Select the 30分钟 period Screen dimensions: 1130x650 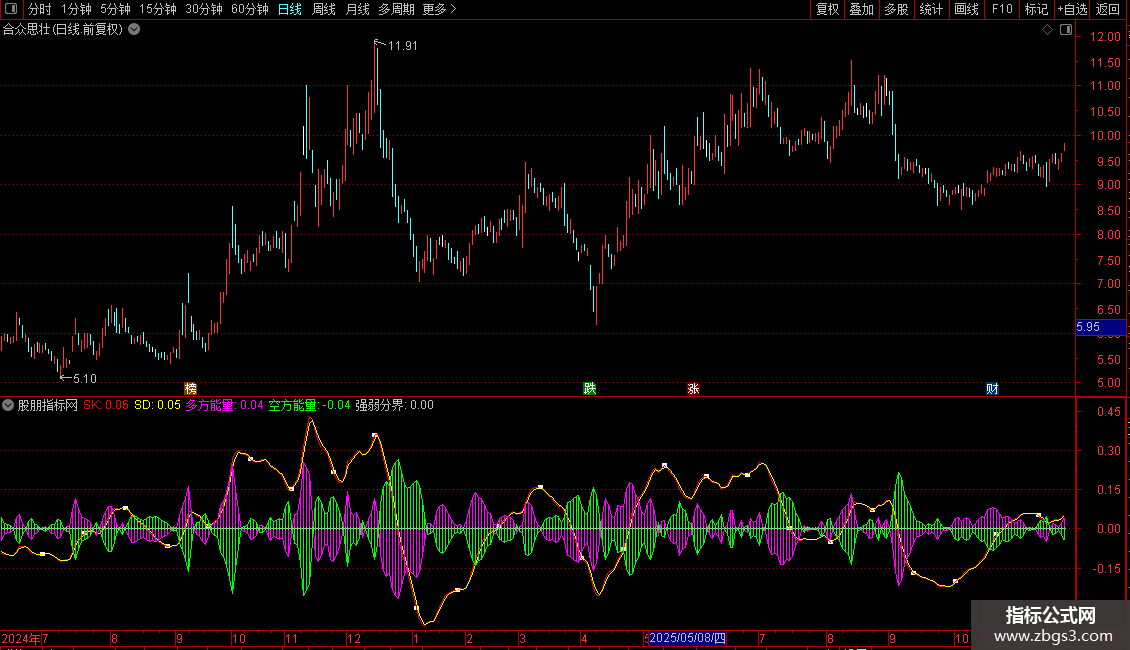click(204, 9)
